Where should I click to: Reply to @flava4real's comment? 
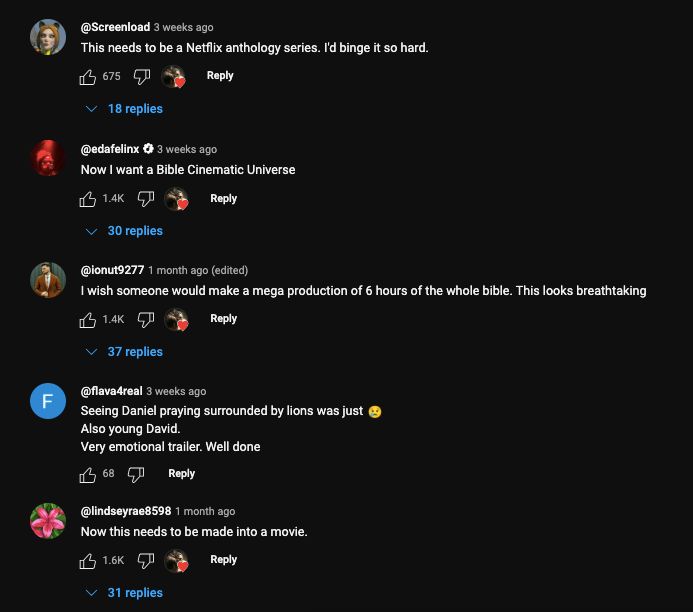(181, 474)
